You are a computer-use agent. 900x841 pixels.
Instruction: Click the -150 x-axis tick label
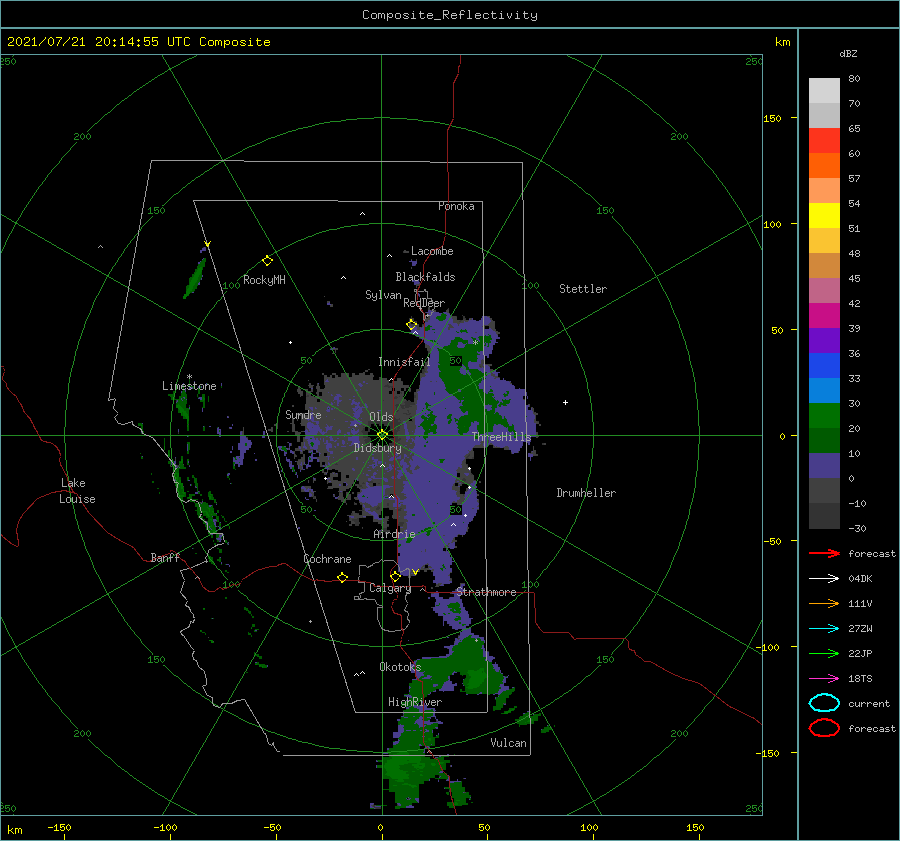click(59, 827)
